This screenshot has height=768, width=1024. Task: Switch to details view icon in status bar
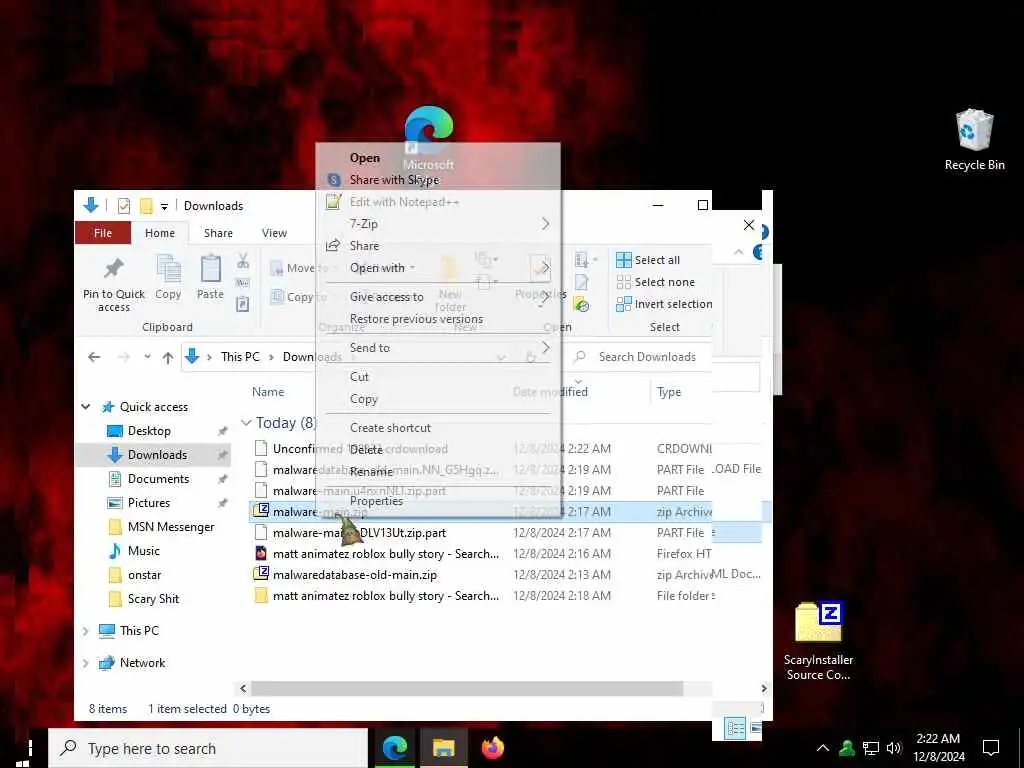[735, 727]
